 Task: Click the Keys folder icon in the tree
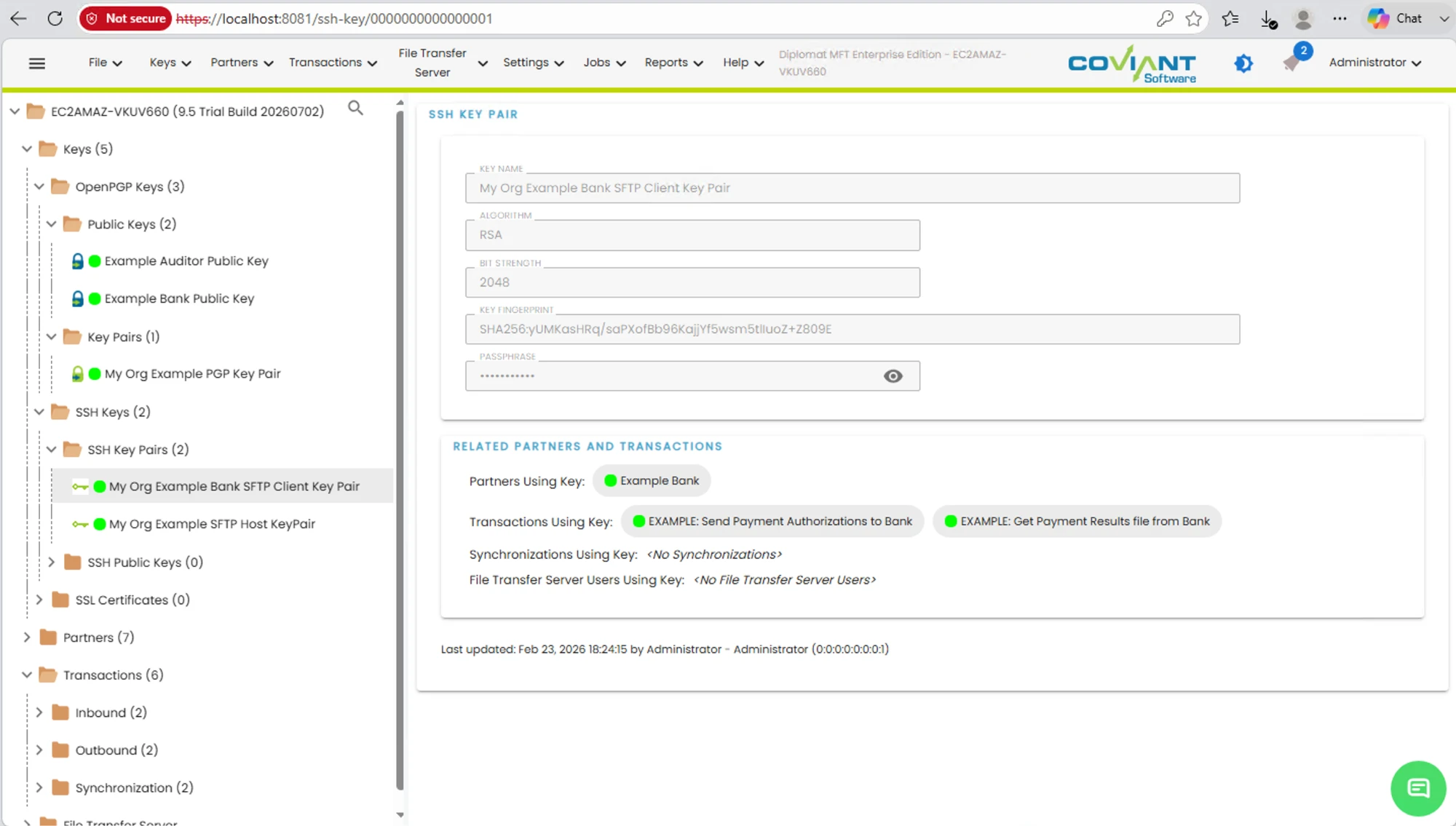[x=48, y=148]
